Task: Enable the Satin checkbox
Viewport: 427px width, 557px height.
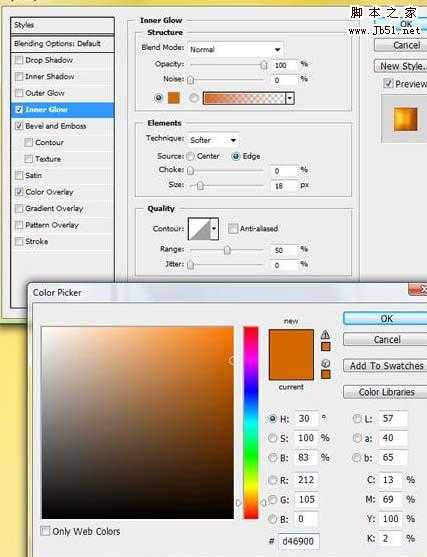Action: pyautogui.click(x=19, y=175)
